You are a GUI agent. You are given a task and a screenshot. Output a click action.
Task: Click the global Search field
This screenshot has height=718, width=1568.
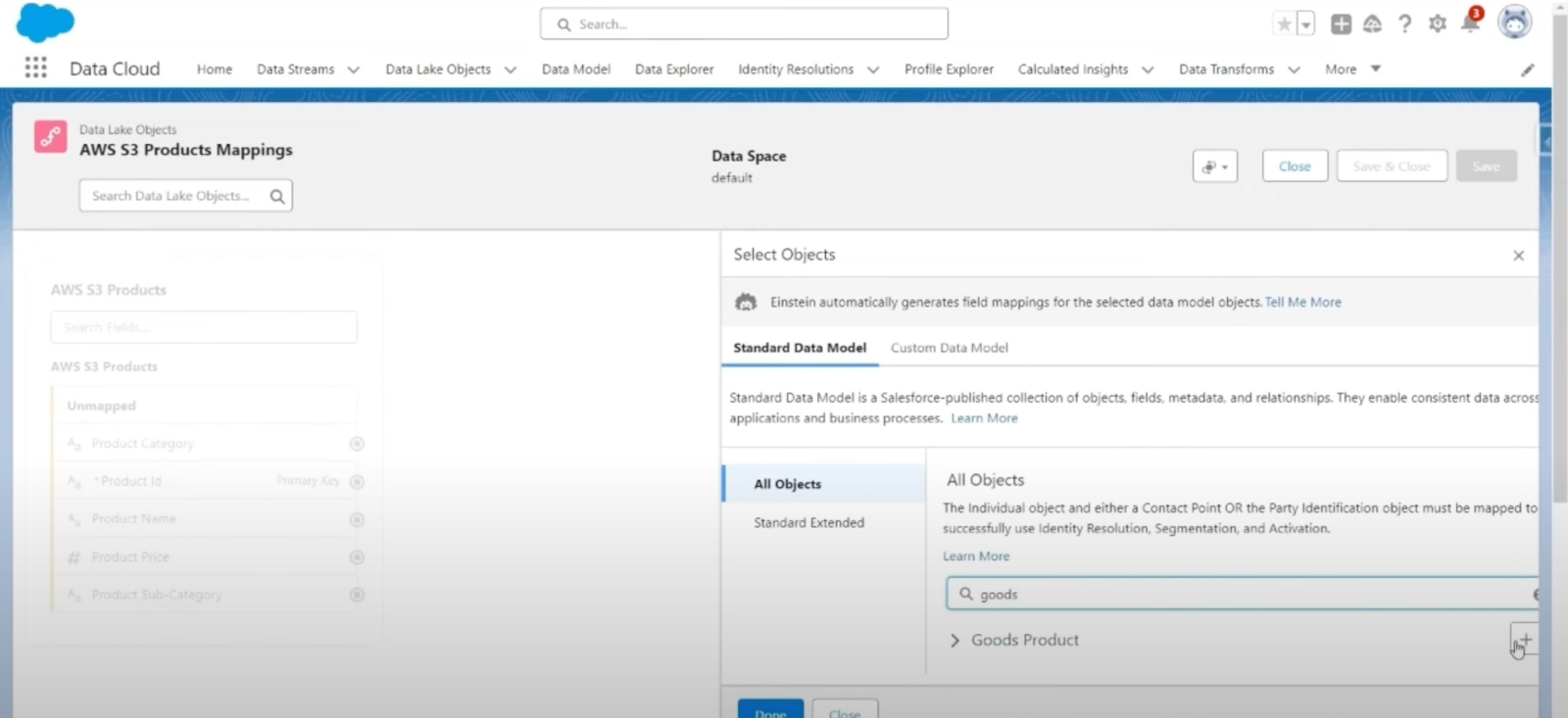pos(744,24)
